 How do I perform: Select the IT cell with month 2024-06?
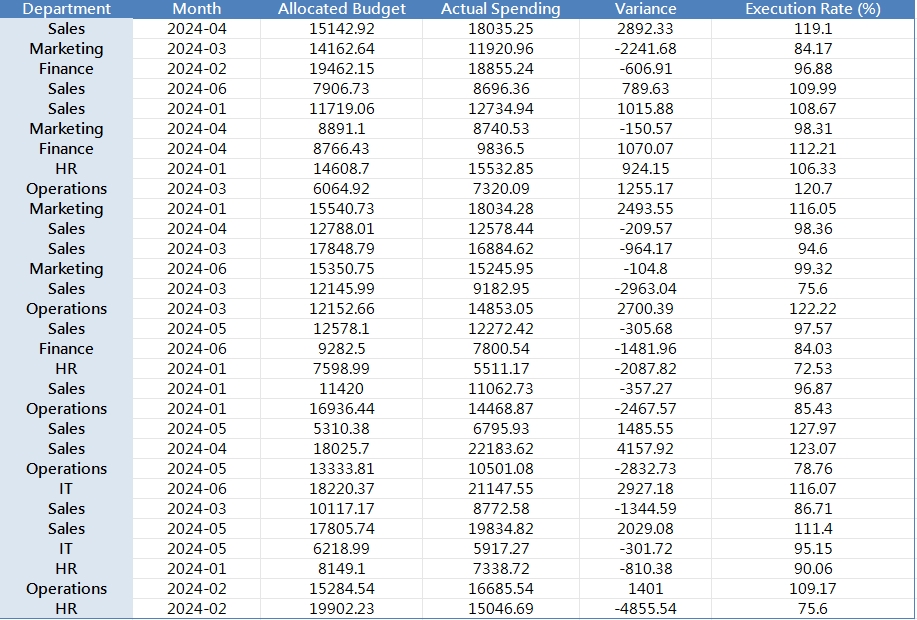click(66, 489)
